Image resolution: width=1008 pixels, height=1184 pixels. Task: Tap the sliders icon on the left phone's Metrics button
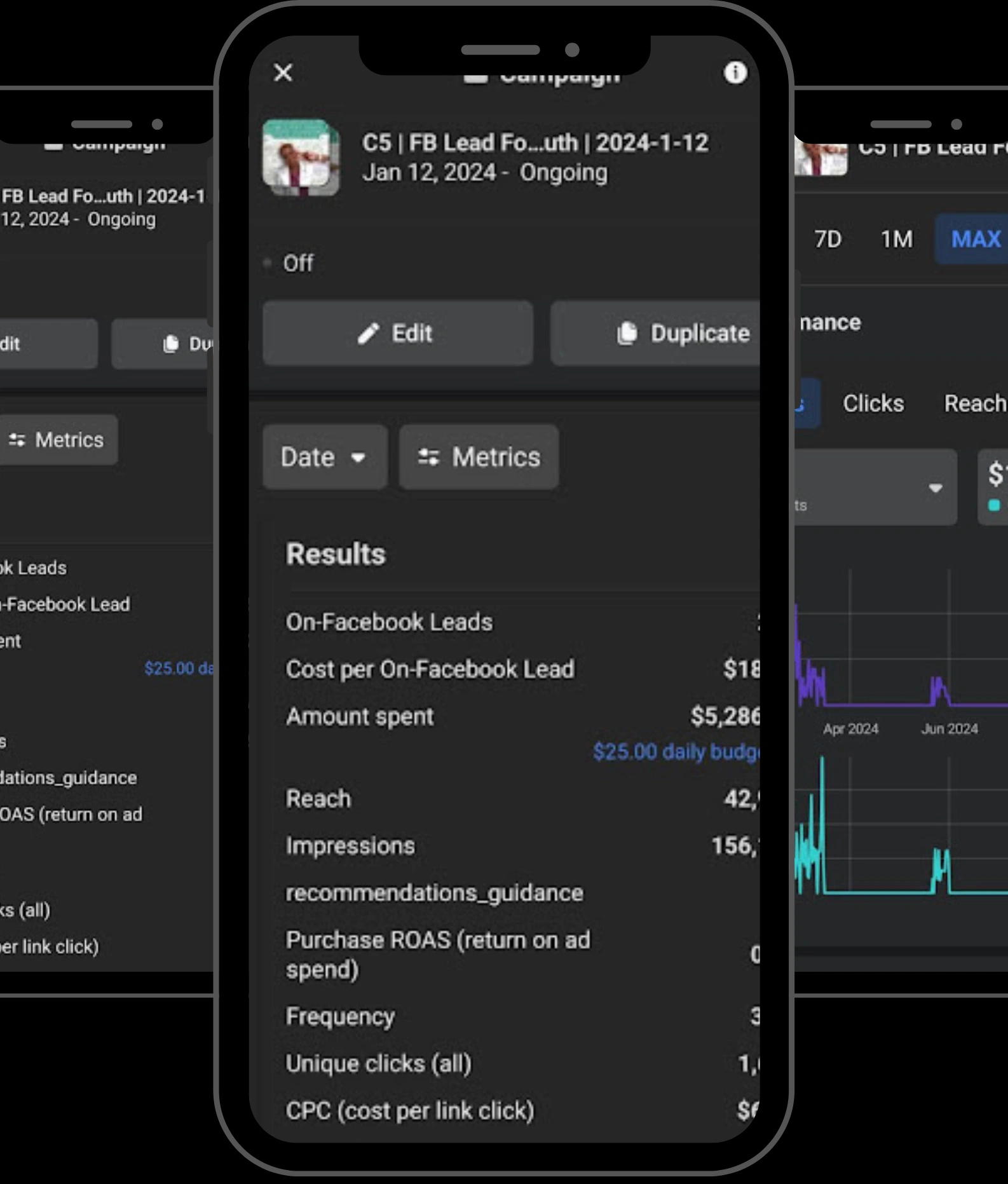click(17, 440)
